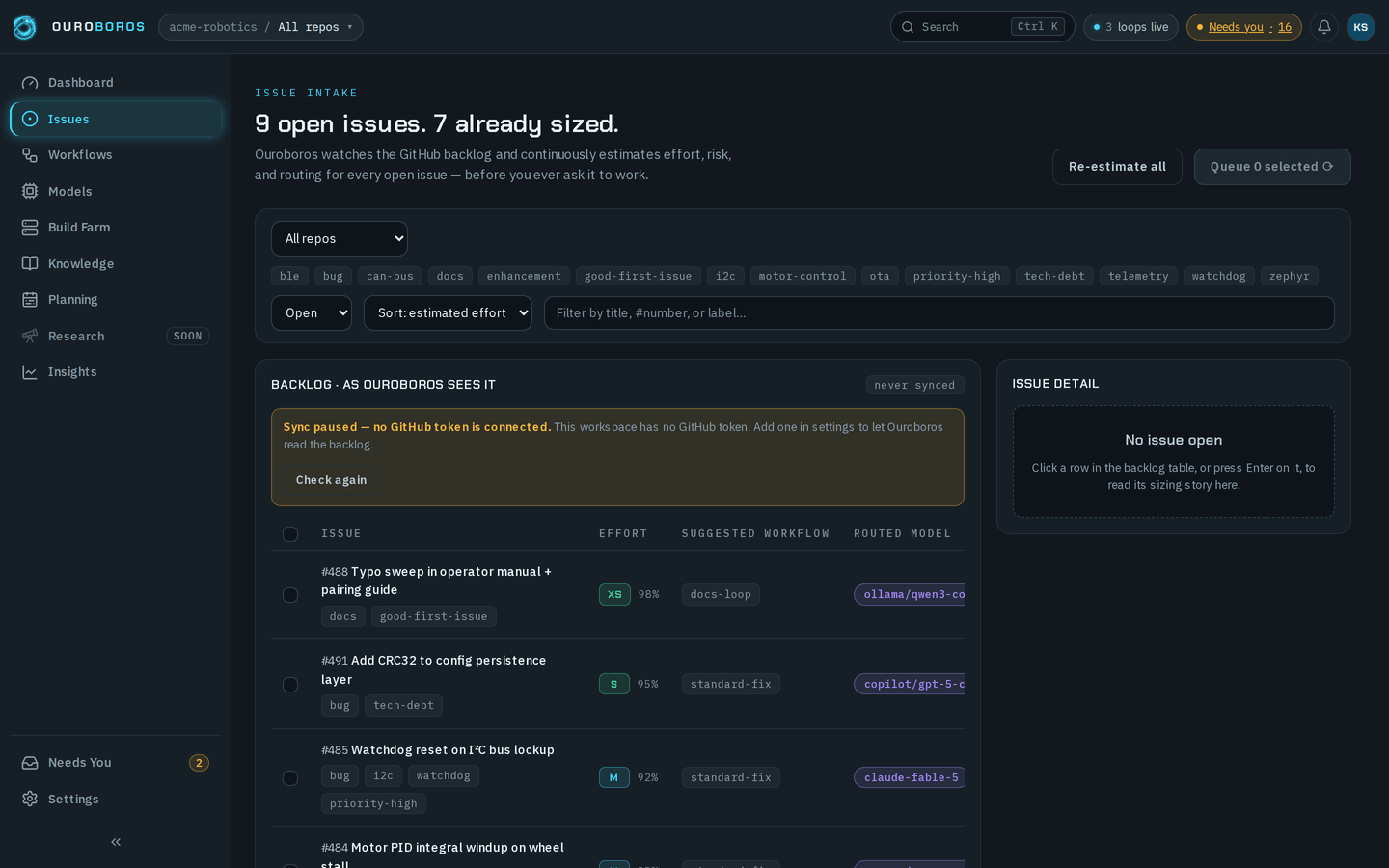
Task: Open issue #491 Add CRC32 title
Action: (x=434, y=670)
